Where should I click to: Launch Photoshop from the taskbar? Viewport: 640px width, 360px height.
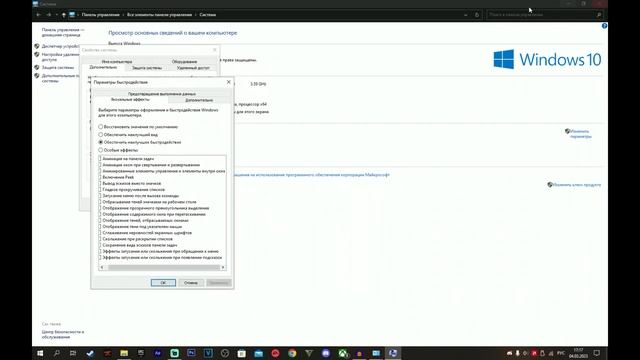point(191,353)
